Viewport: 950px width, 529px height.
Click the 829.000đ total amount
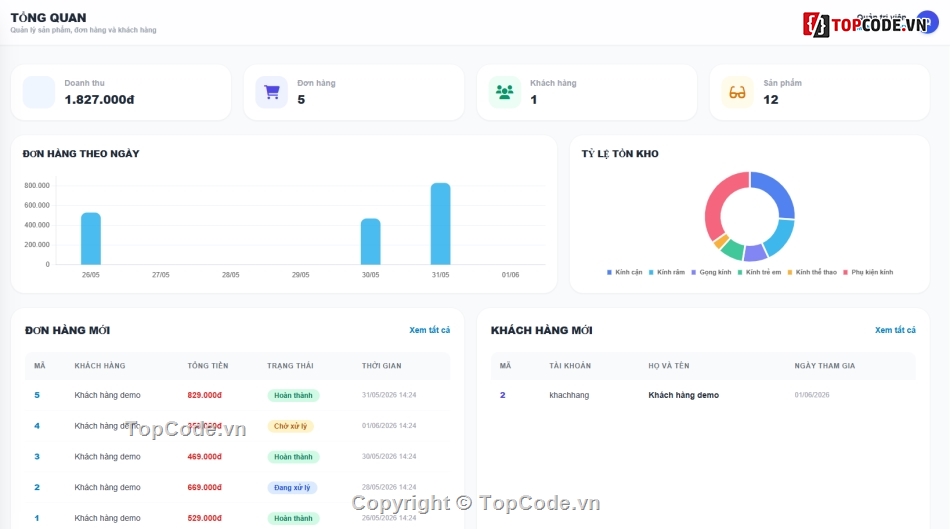point(204,395)
